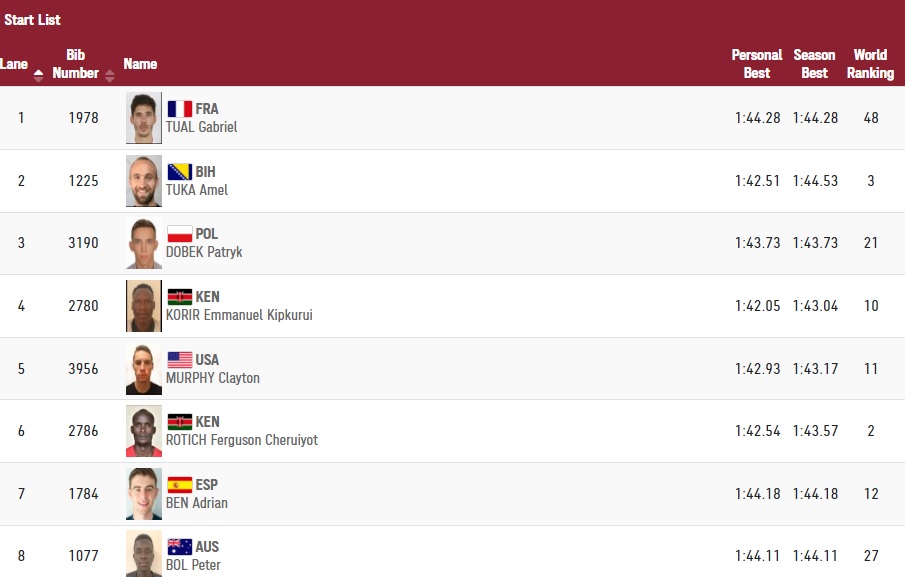The width and height of the screenshot is (905, 577).
Task: Click the Spain flag icon
Action: pos(180,485)
